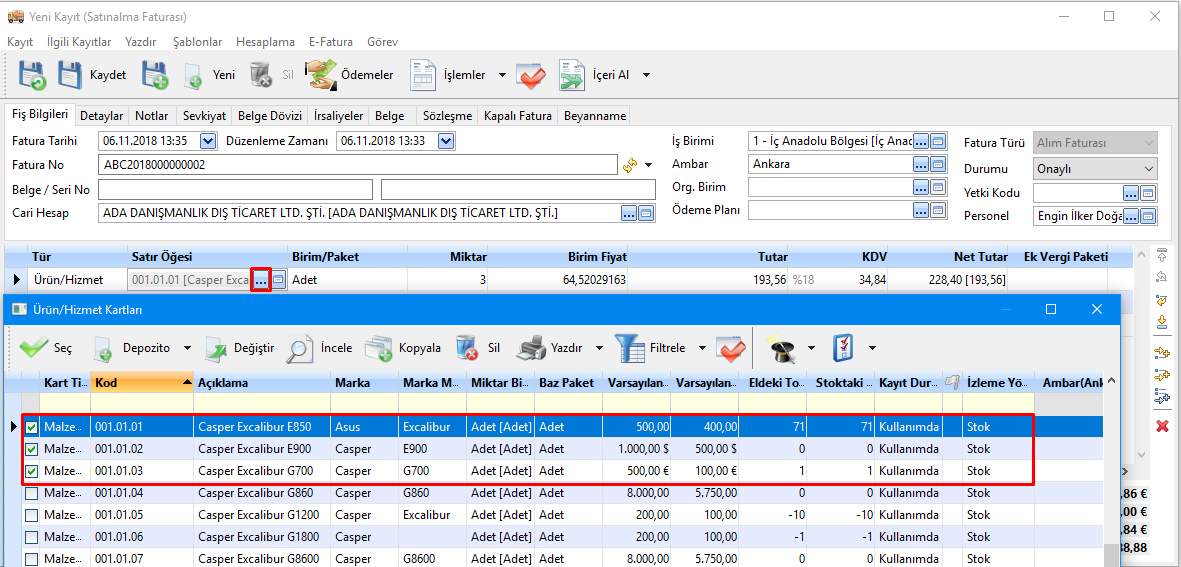Click the İncele magnifier icon
1181x567 pixels.
point(300,348)
